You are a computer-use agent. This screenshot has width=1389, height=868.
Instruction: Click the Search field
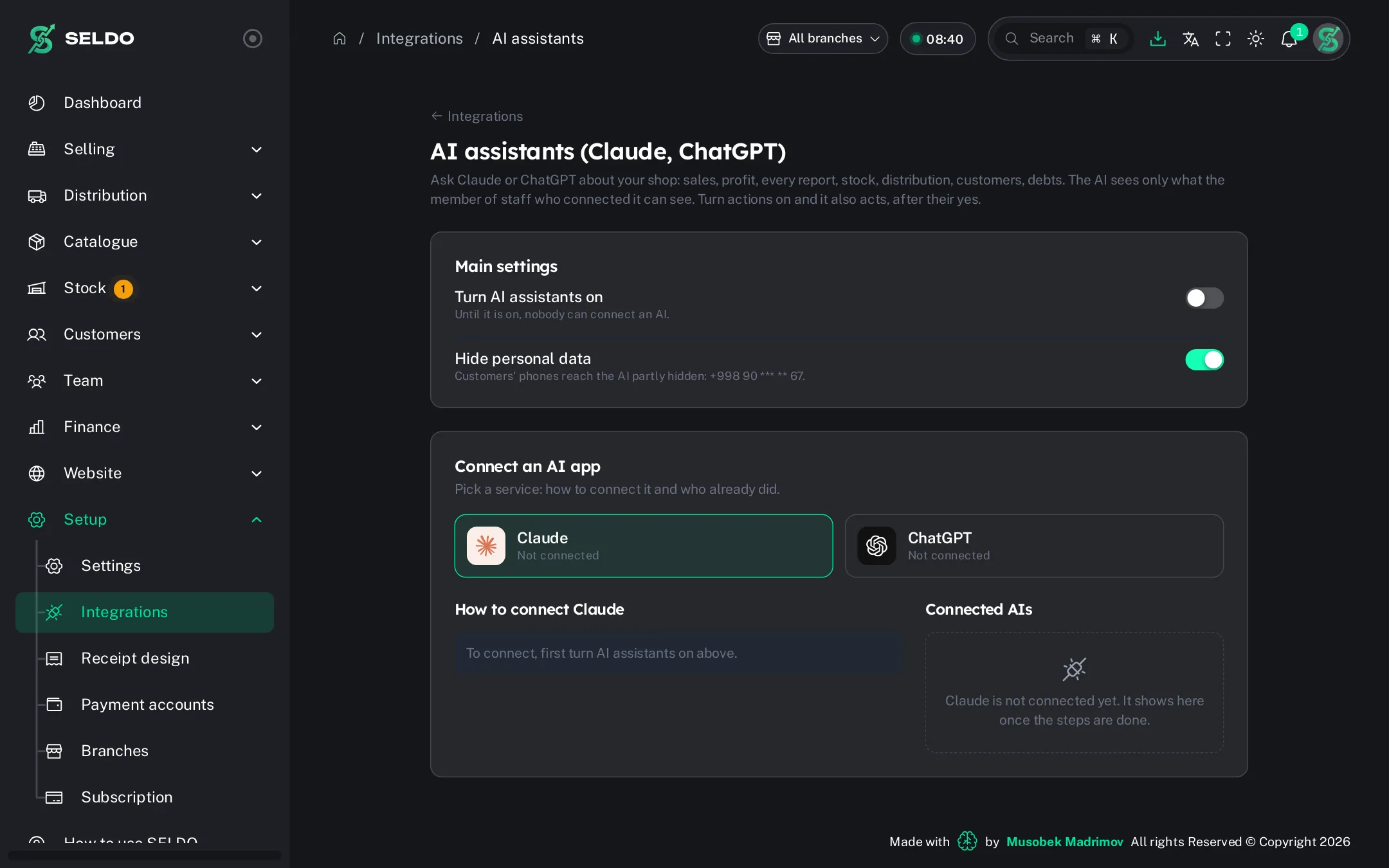click(1064, 39)
